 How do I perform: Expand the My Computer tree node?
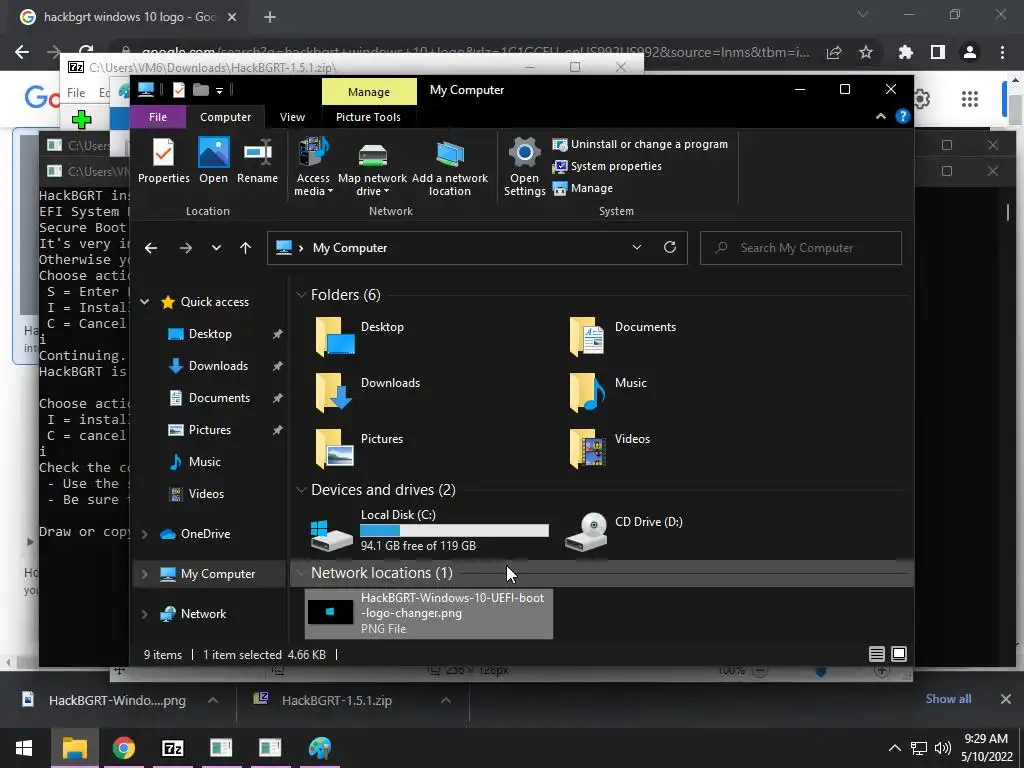(145, 574)
